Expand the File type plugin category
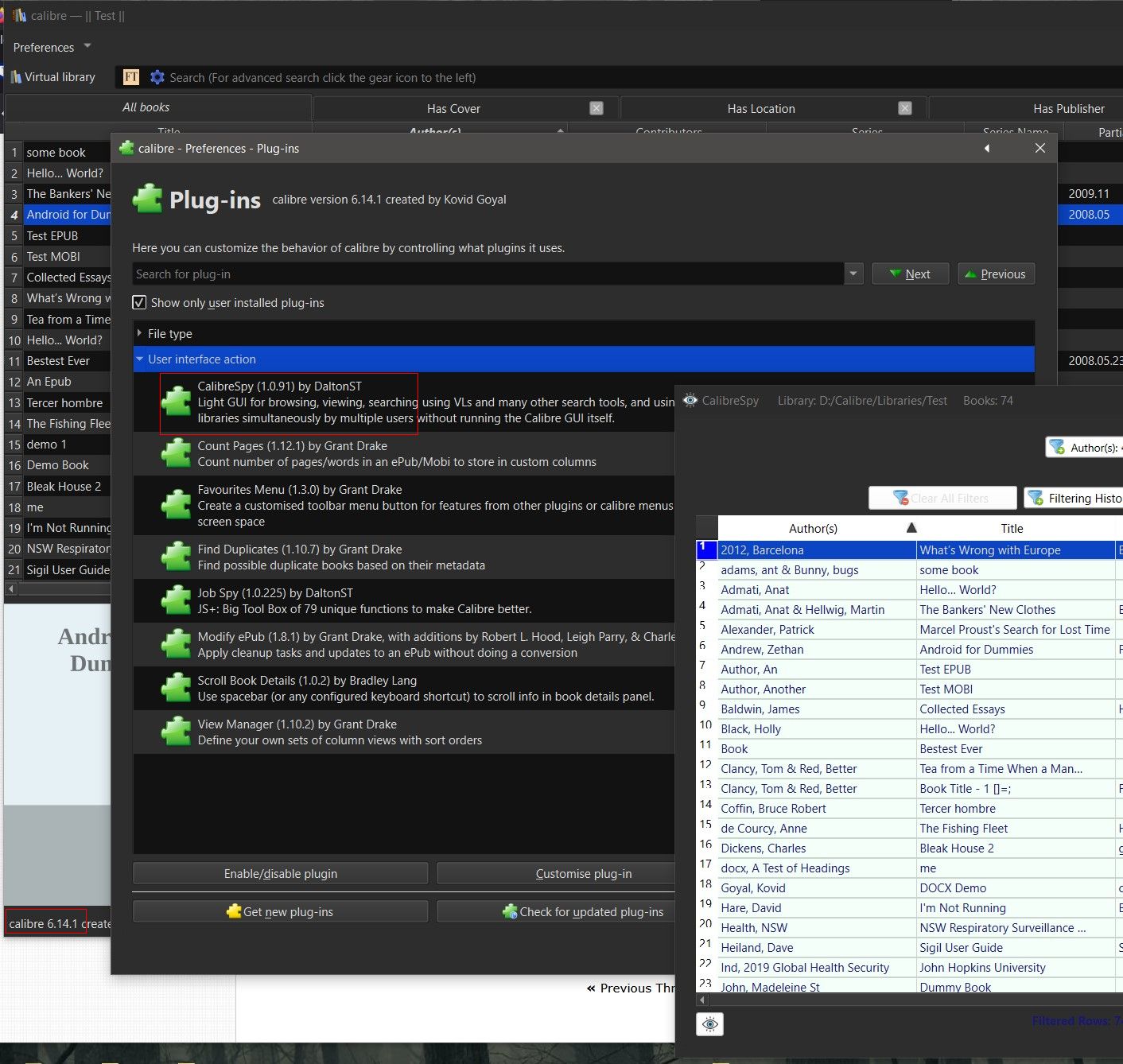 coord(140,334)
